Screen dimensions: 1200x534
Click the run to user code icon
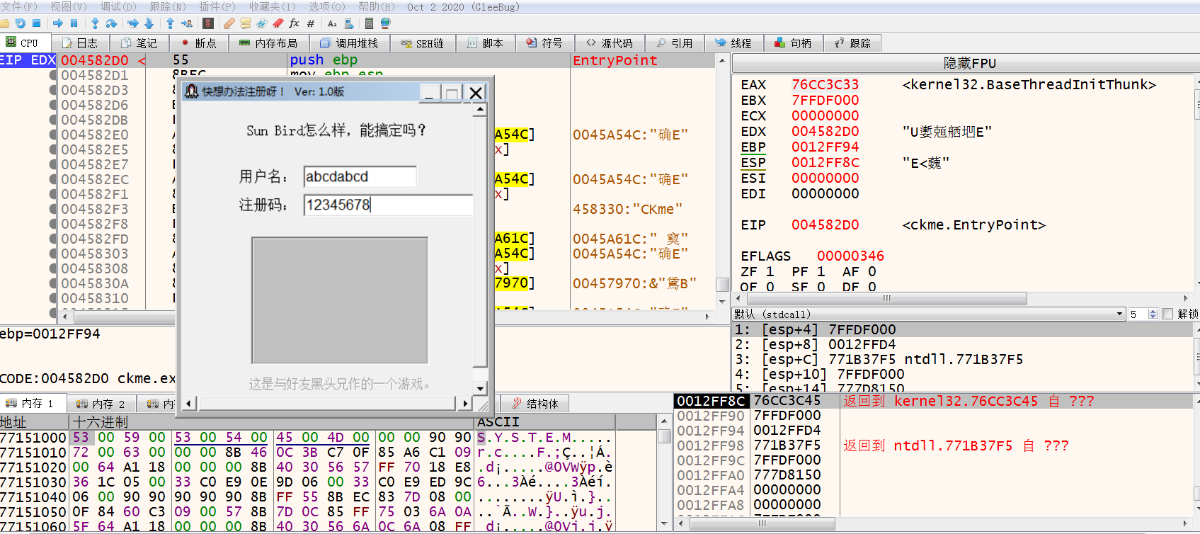coord(187,22)
